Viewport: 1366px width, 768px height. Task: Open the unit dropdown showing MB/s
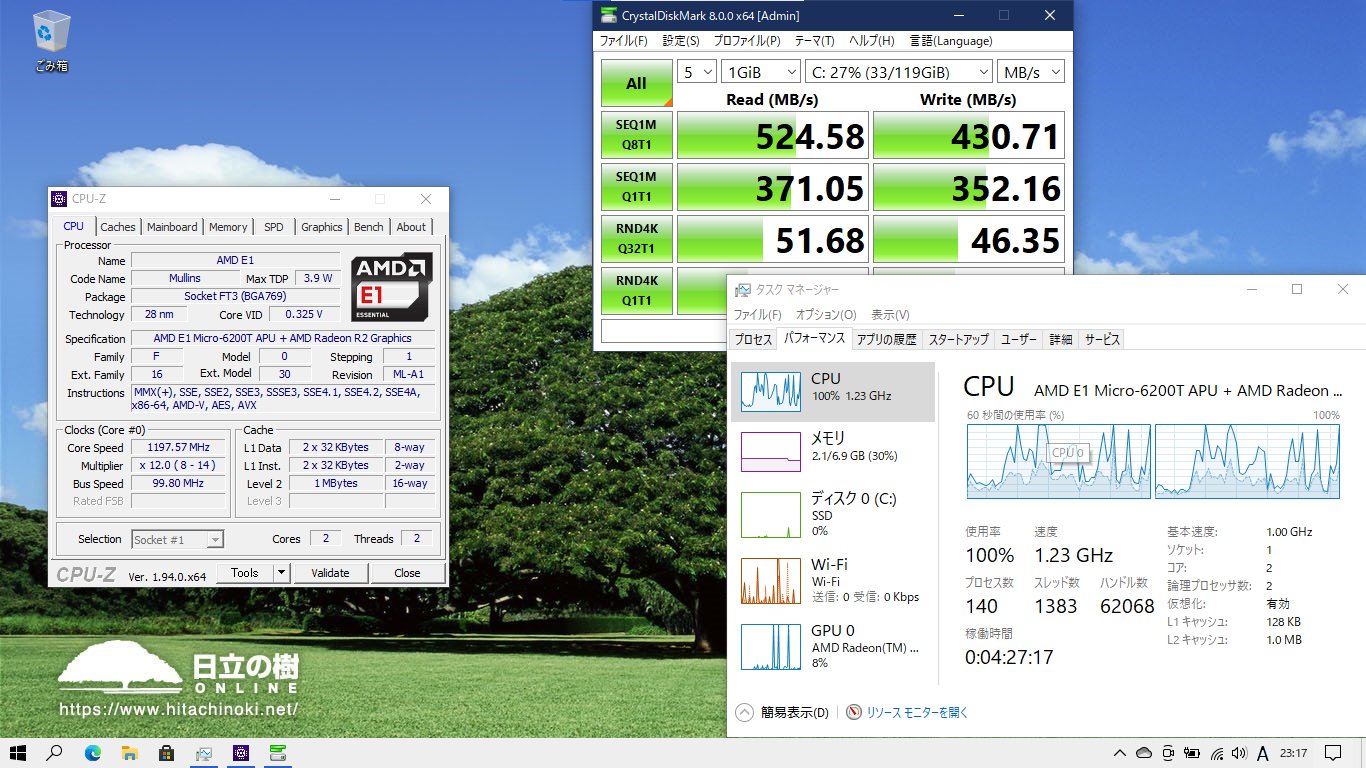1031,72
